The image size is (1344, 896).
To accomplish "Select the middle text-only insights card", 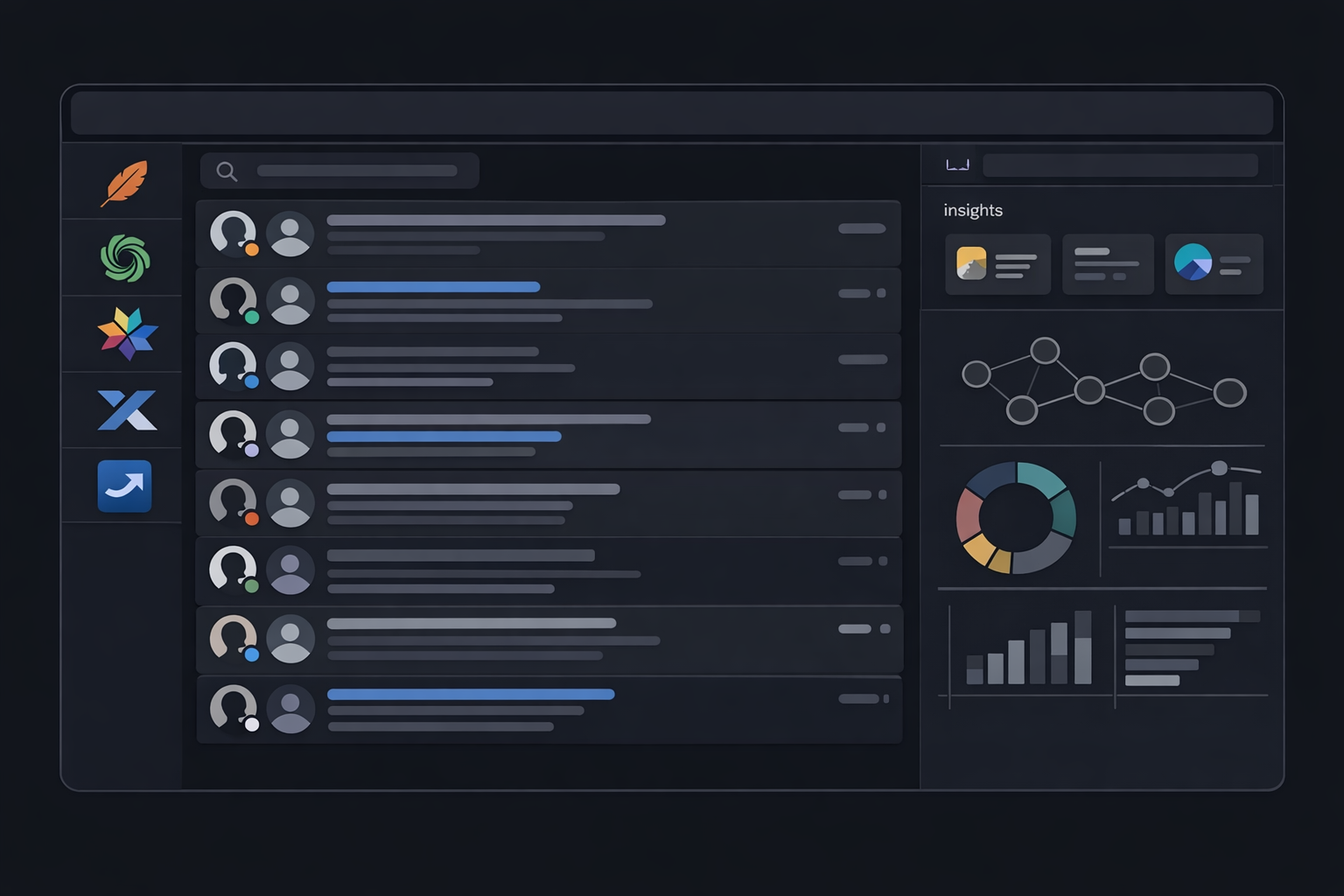I will [1107, 263].
